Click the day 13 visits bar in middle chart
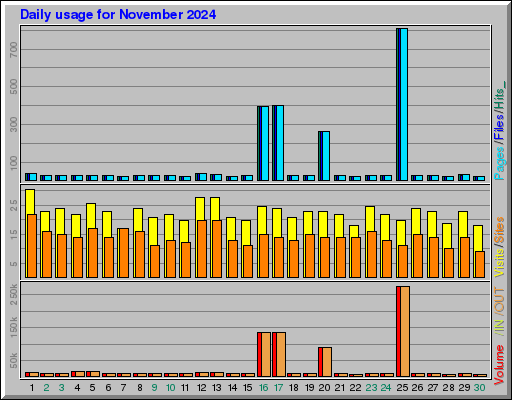Image resolution: width=512 pixels, height=400 pixels. [x=215, y=209]
